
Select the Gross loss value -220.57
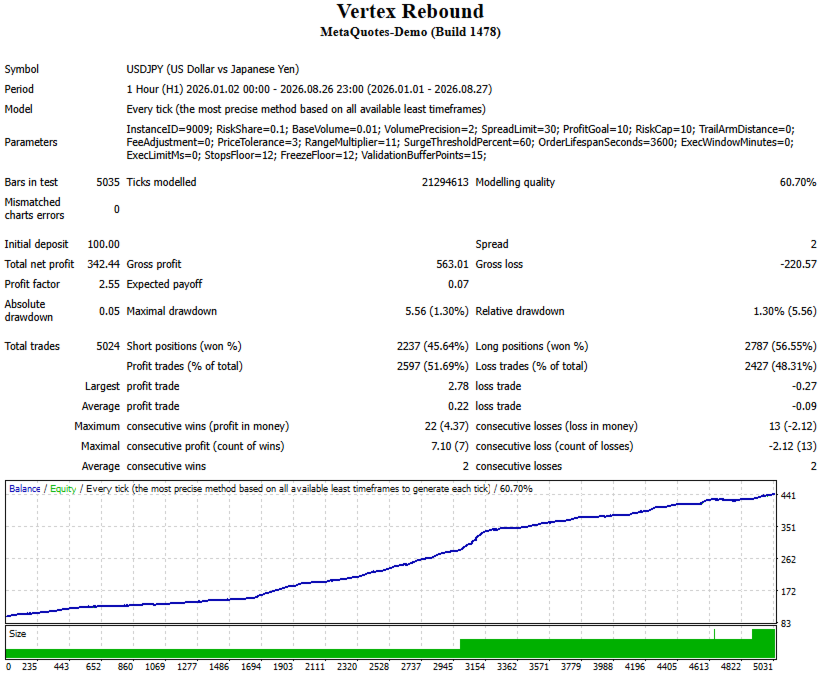coord(798,264)
